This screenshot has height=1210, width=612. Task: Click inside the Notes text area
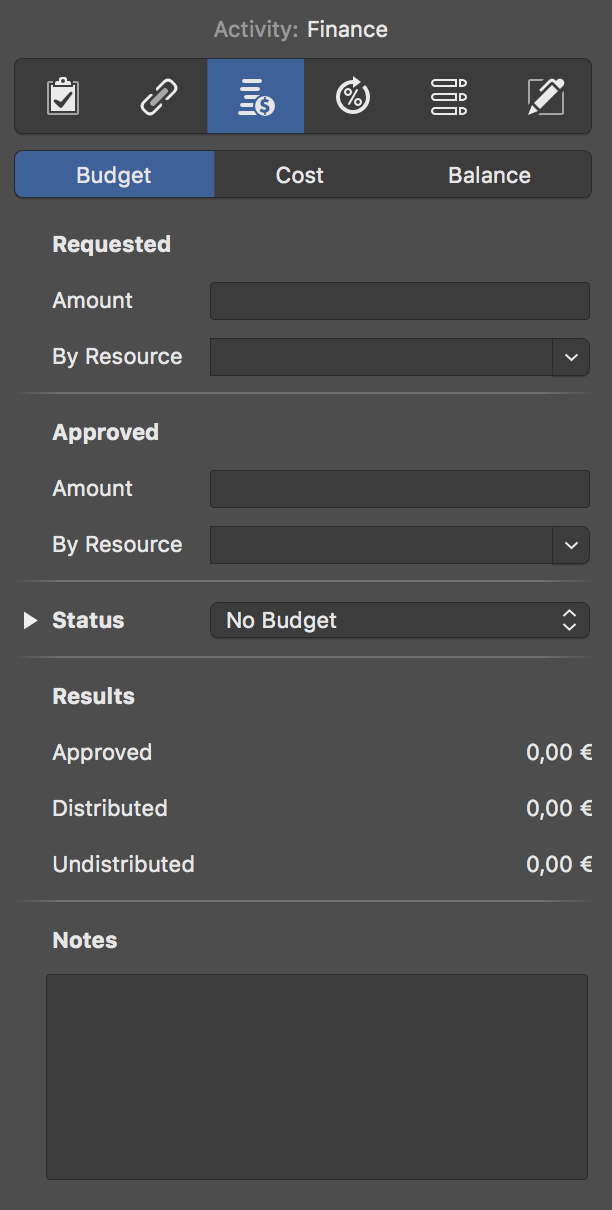(316, 1076)
